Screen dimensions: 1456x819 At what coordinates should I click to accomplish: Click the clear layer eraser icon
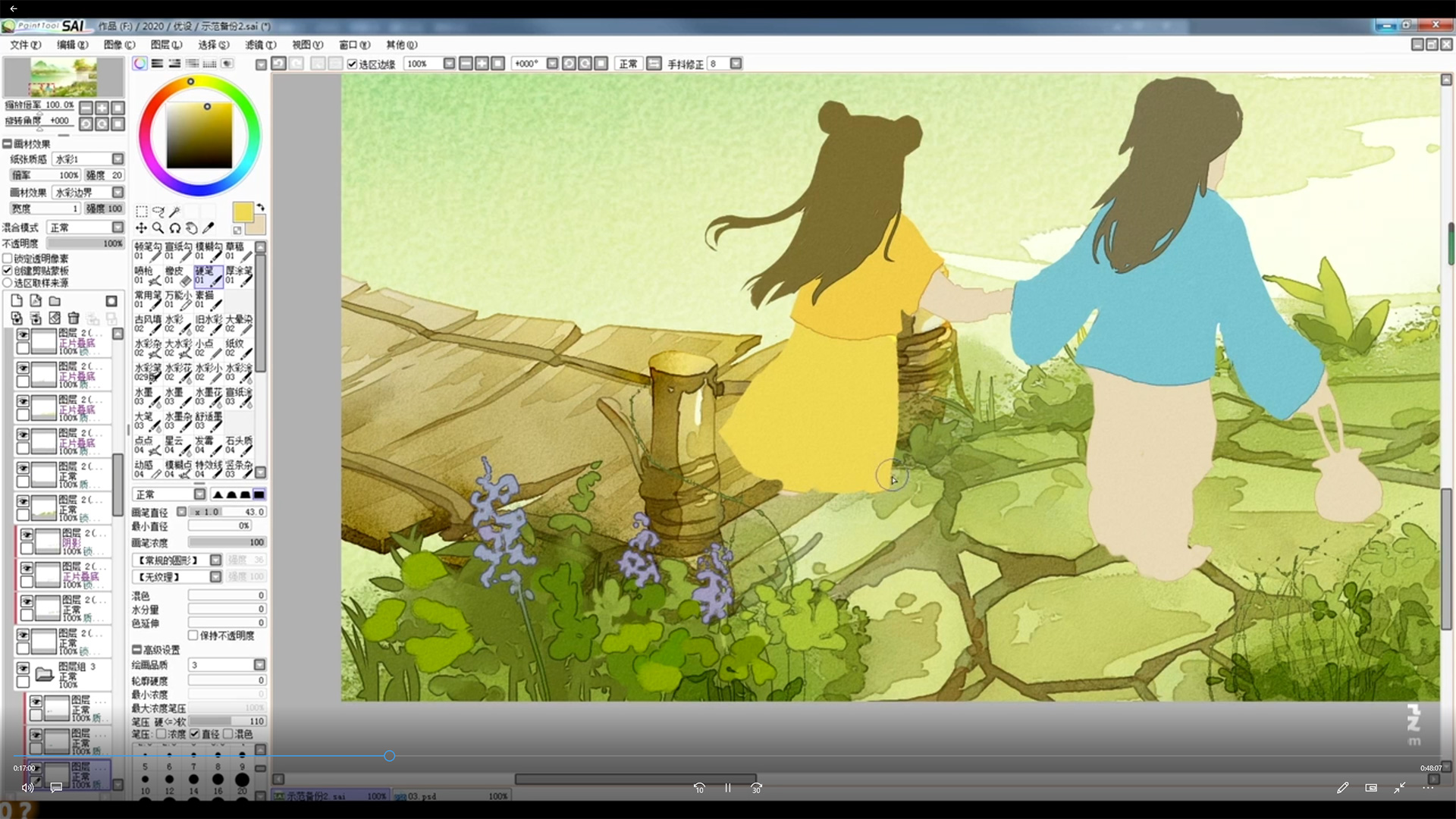click(55, 318)
